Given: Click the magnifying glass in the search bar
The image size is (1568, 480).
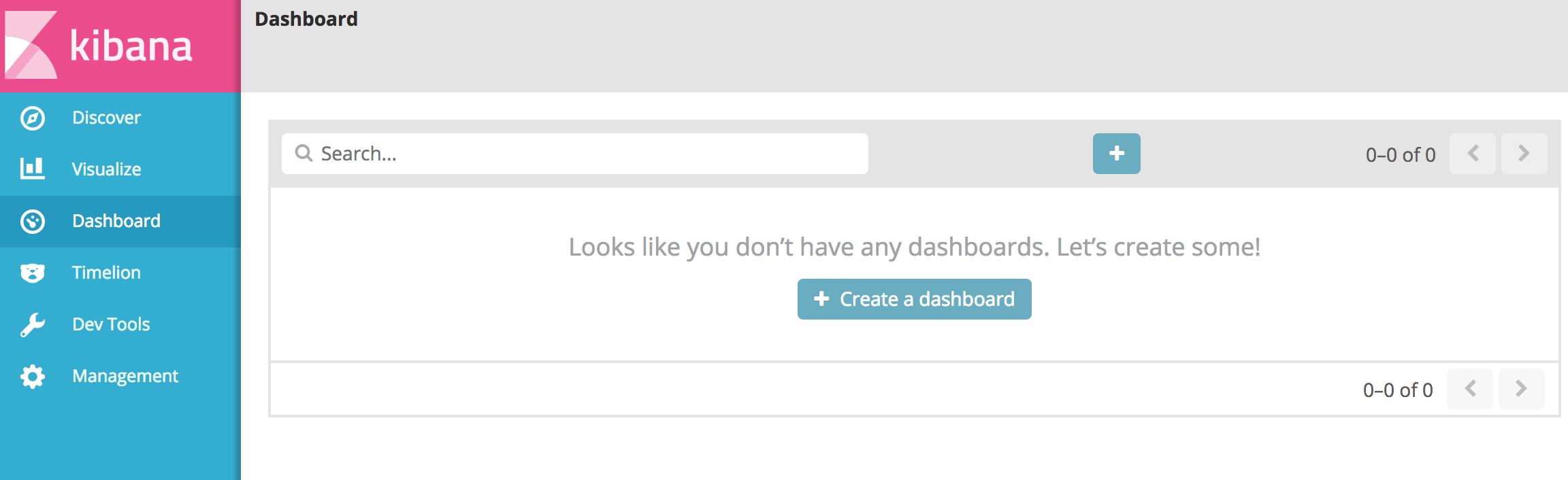Looking at the screenshot, I should click(304, 154).
